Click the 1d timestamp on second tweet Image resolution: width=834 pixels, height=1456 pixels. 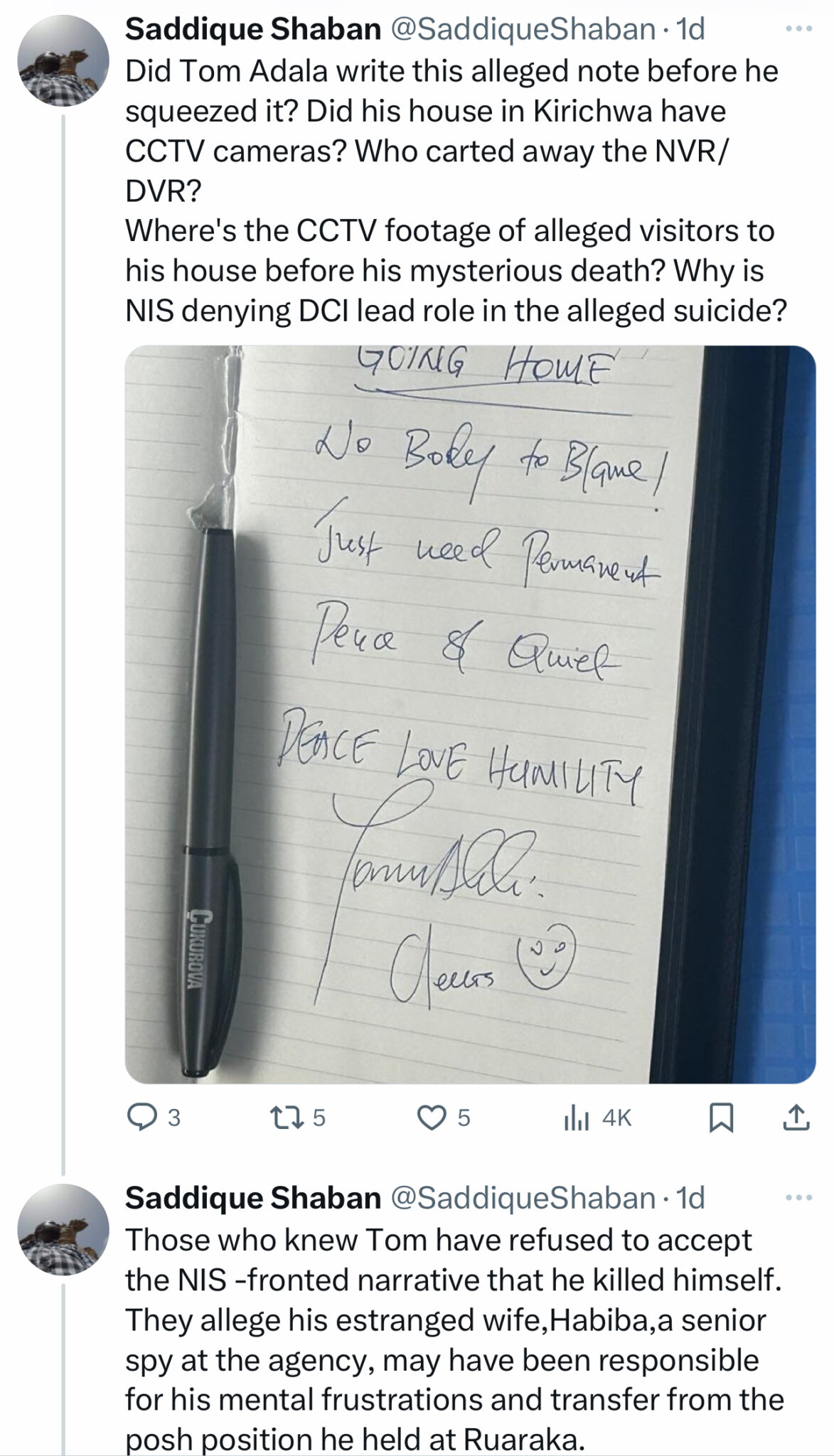690,1198
